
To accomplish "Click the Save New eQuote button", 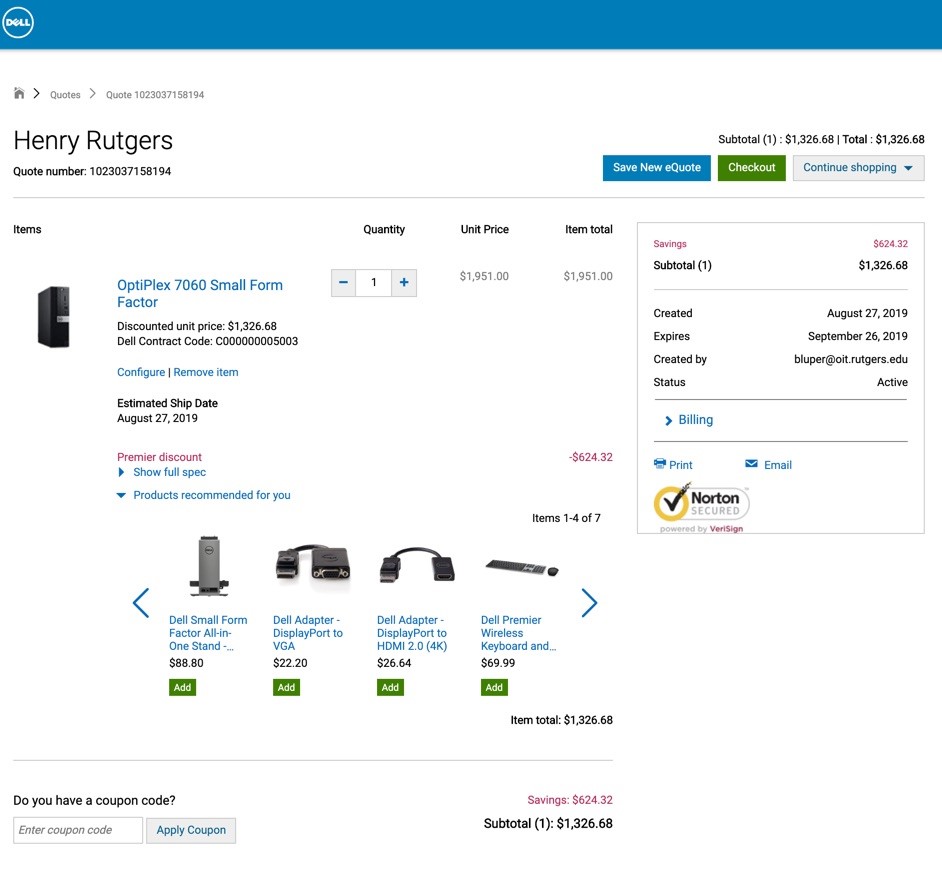I will (x=656, y=167).
